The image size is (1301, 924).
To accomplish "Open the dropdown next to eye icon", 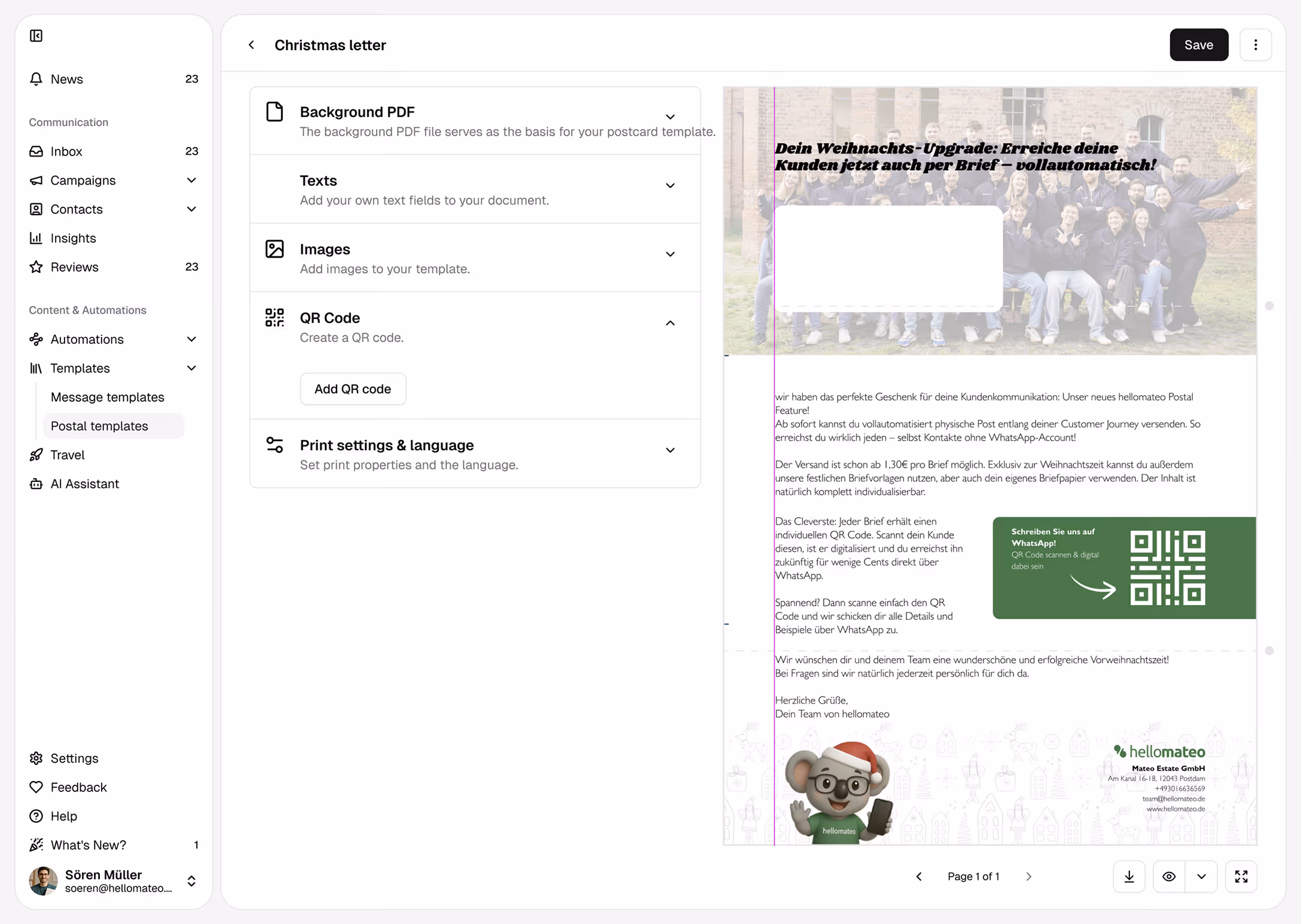I will (x=1202, y=877).
